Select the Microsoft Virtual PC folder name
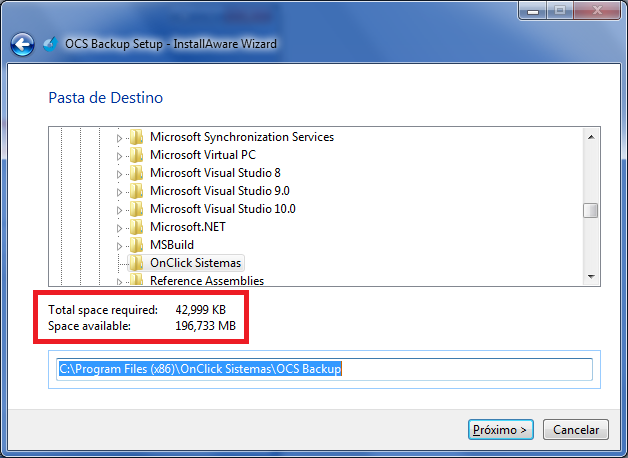This screenshot has height=458, width=628. coord(203,155)
